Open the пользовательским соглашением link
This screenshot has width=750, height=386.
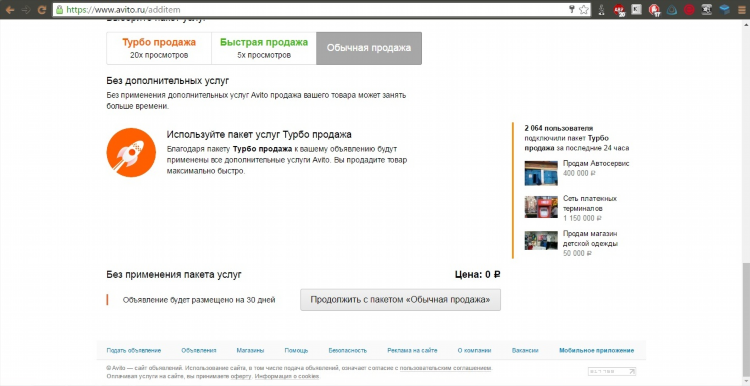click(x=445, y=368)
